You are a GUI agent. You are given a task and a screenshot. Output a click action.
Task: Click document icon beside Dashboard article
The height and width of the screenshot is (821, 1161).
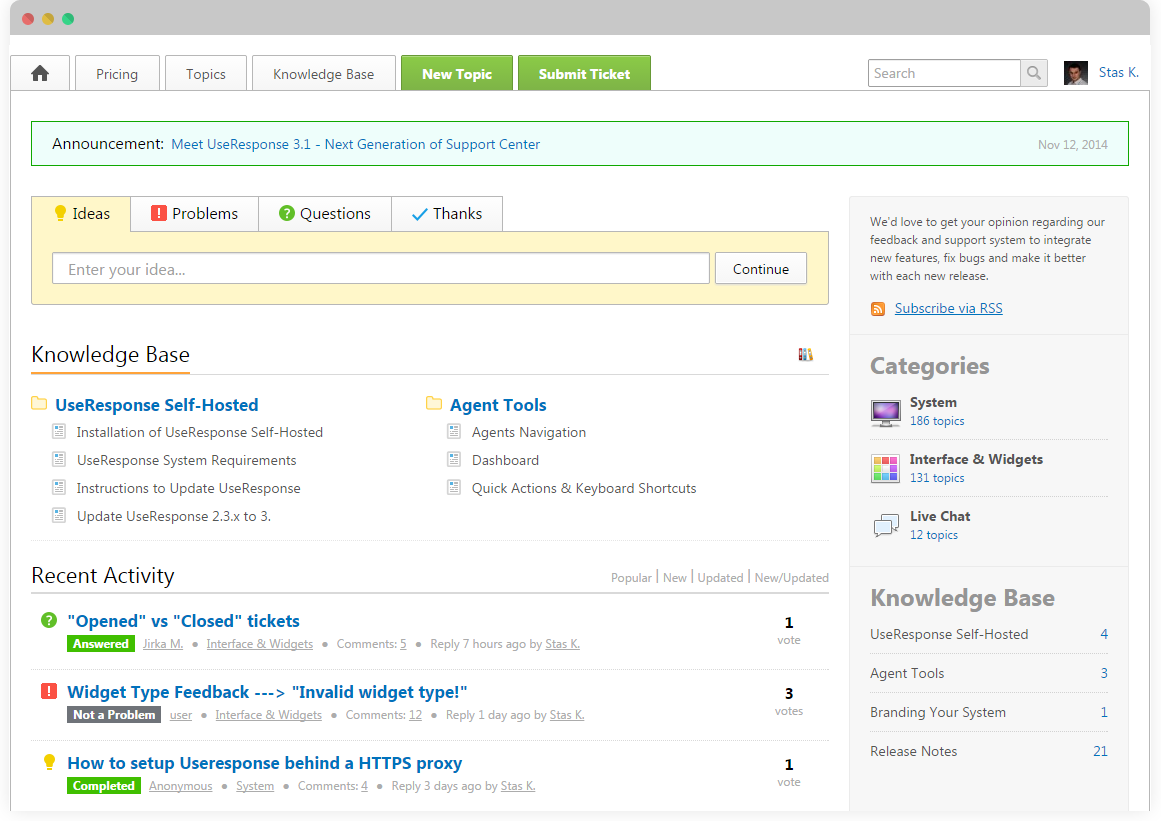point(454,460)
